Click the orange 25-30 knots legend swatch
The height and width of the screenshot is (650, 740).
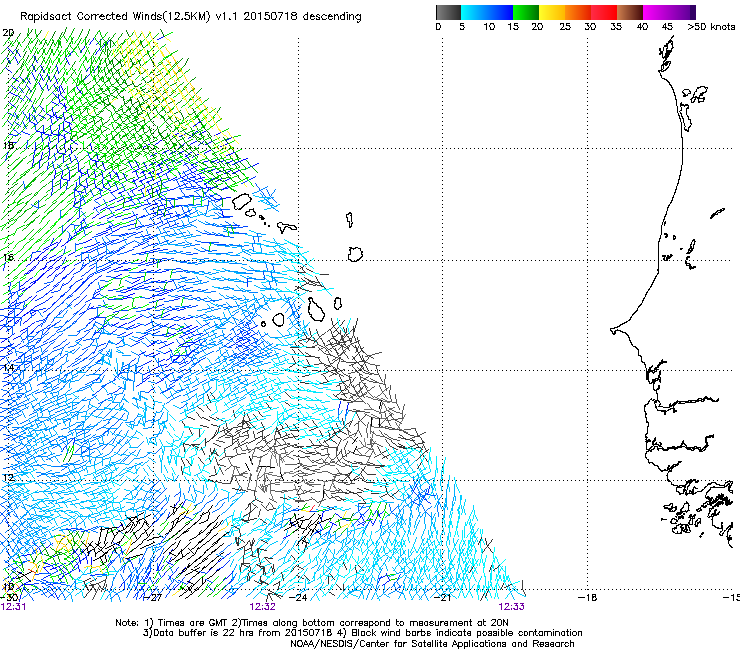click(578, 12)
